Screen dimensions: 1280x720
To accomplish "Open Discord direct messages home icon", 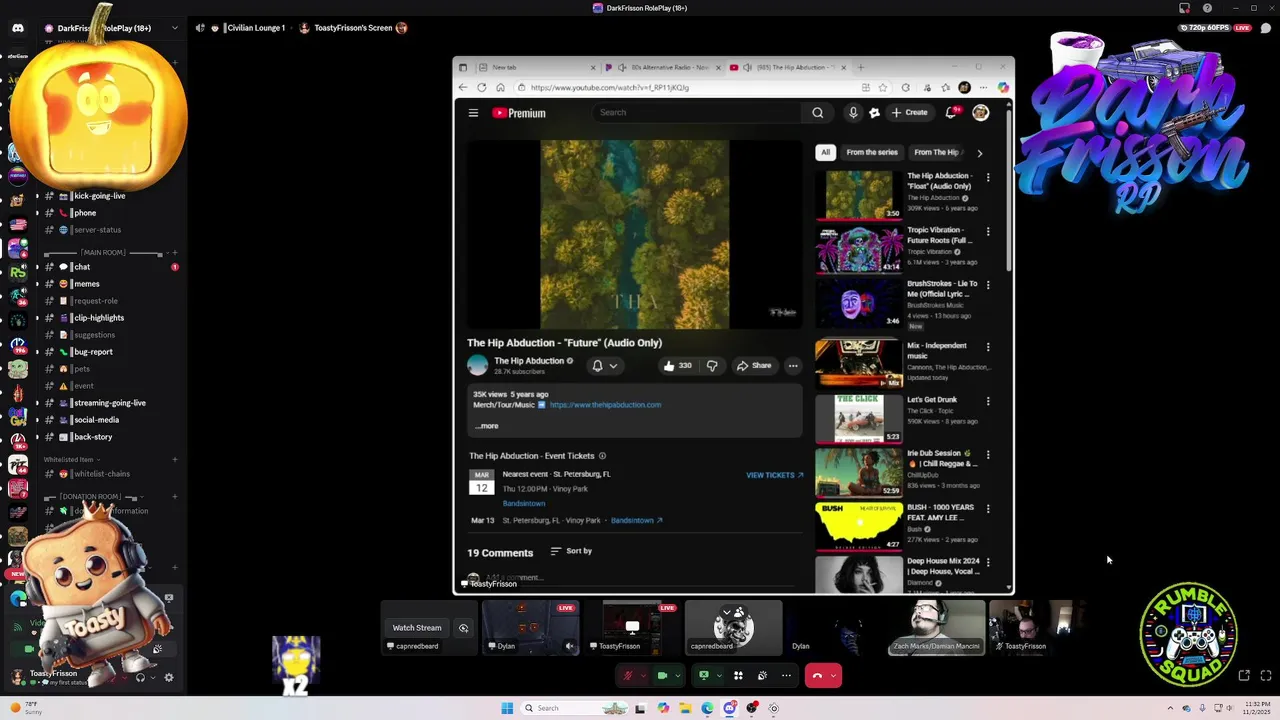I will click(17, 28).
